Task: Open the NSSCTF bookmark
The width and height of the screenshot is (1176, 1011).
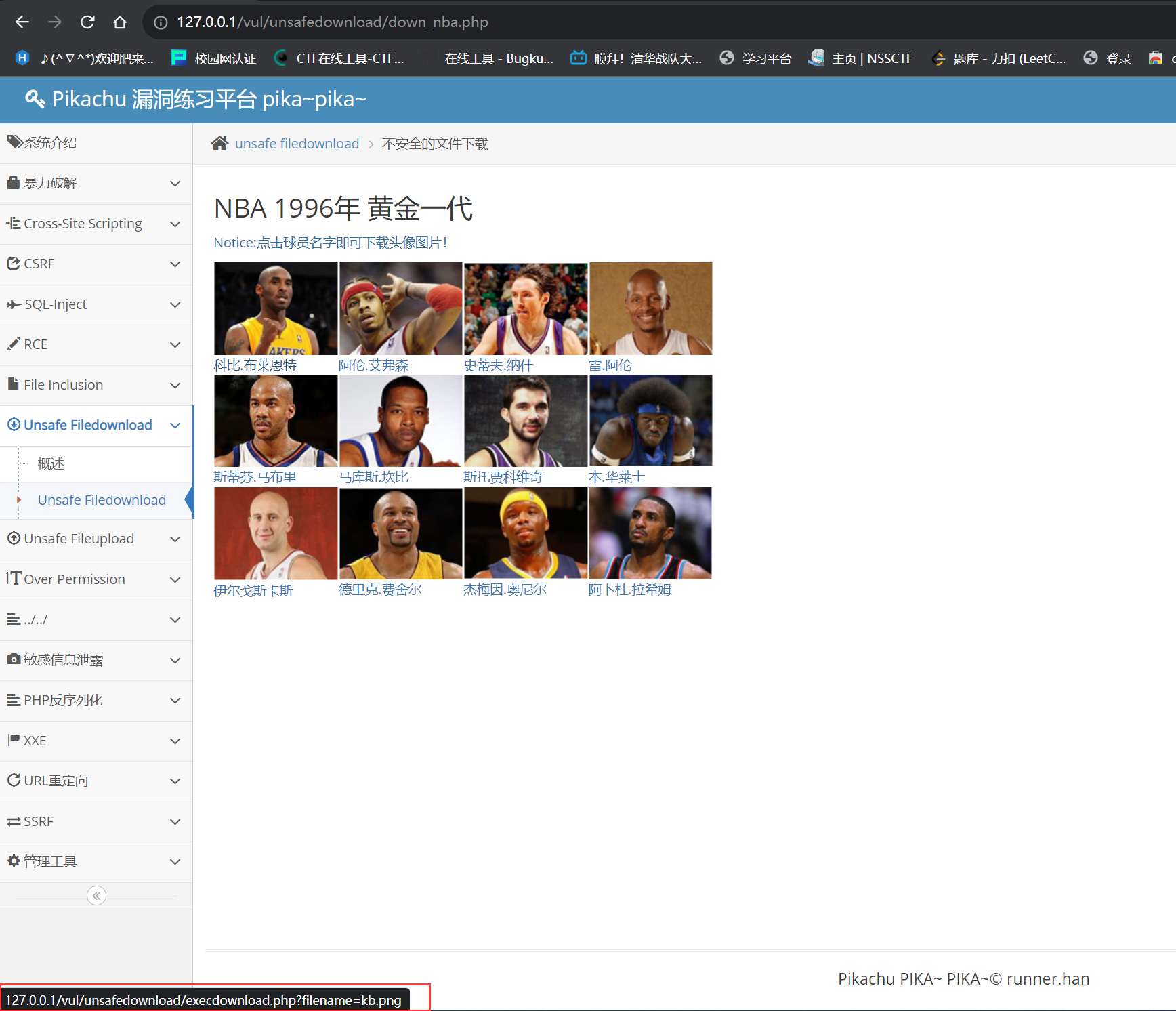Action: pyautogui.click(x=860, y=58)
